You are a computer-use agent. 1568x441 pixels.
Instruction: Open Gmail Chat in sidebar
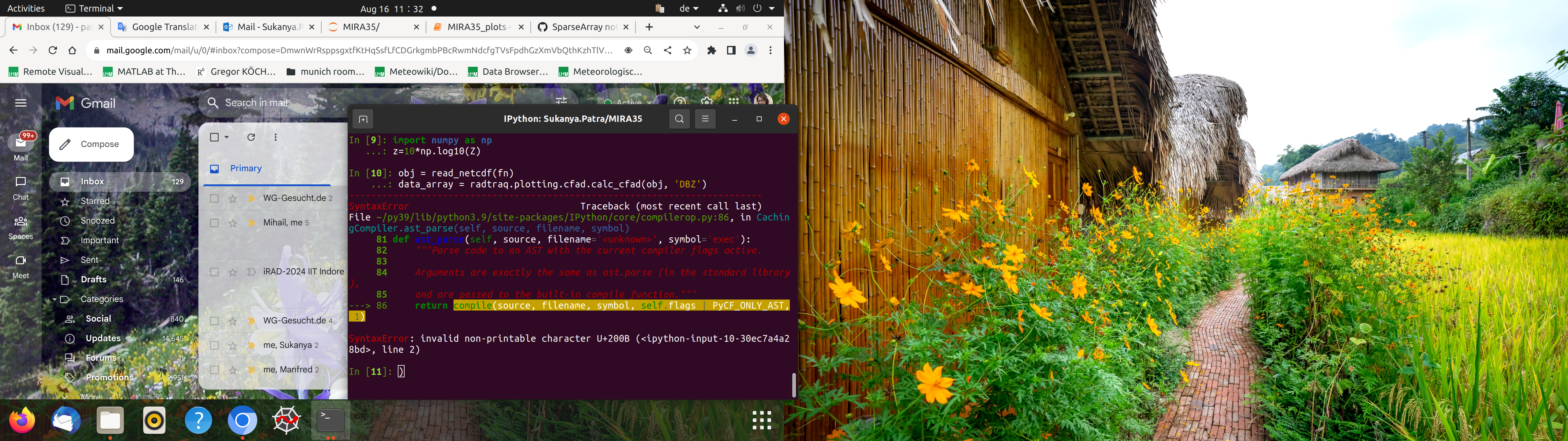(x=21, y=188)
